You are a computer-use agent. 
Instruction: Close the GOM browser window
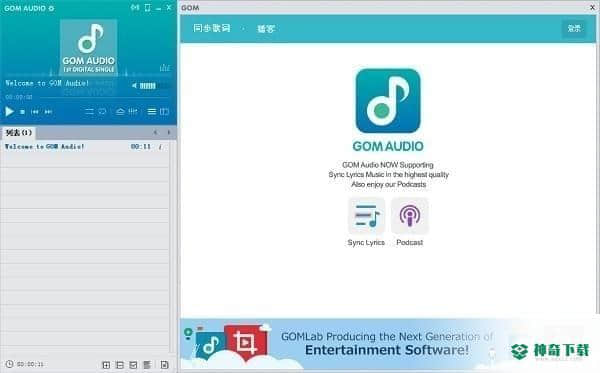click(592, 7)
